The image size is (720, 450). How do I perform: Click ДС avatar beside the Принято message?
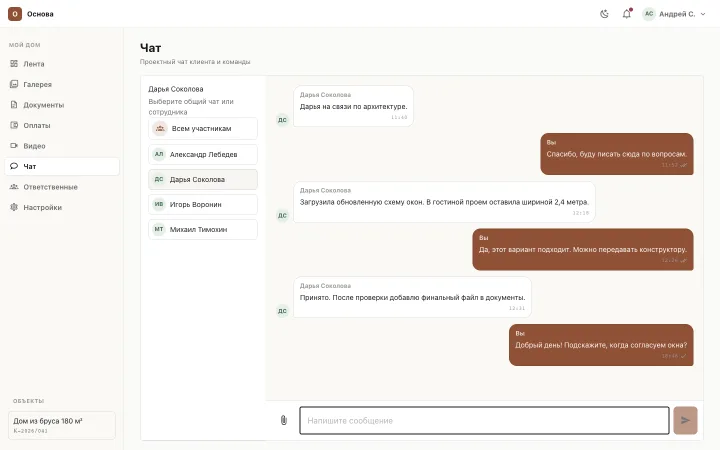point(282,311)
